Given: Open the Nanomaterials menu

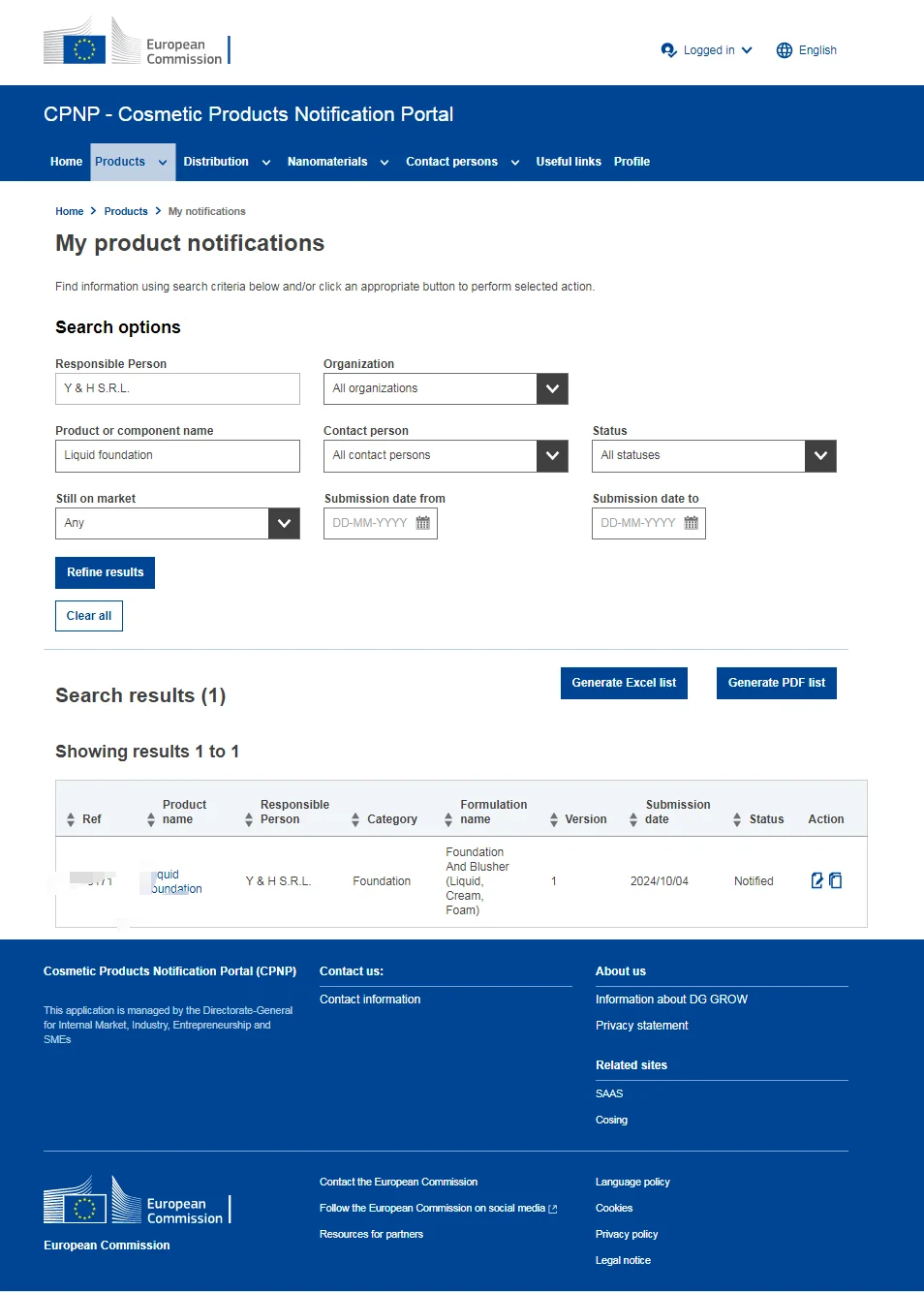Looking at the screenshot, I should point(338,162).
